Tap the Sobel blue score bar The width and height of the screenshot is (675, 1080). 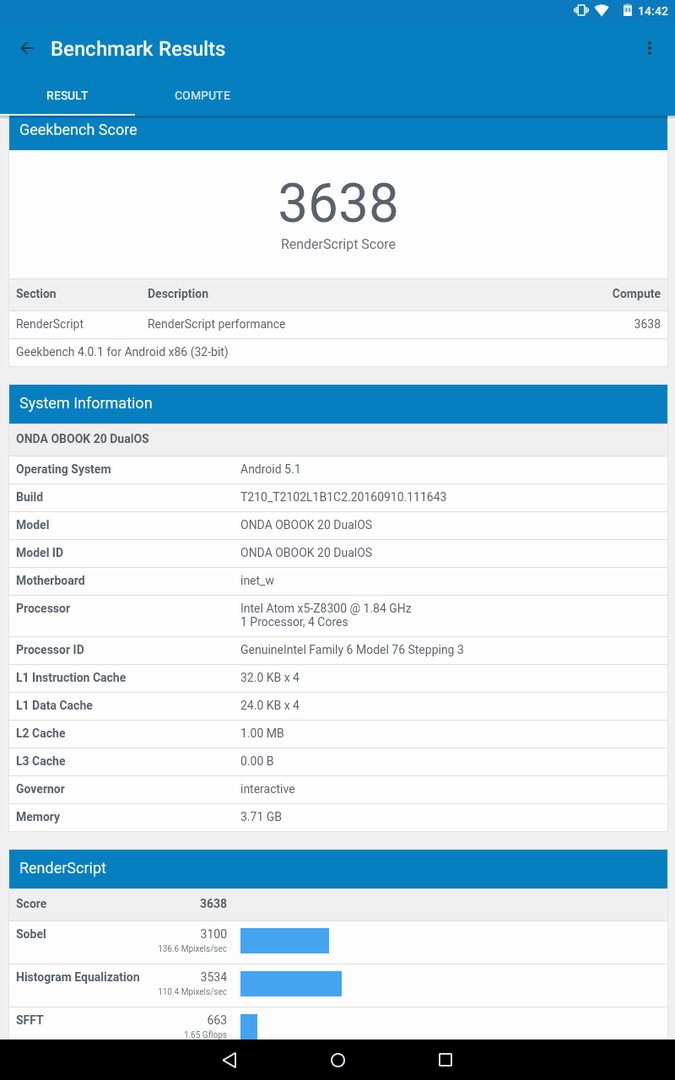pyautogui.click(x=284, y=941)
